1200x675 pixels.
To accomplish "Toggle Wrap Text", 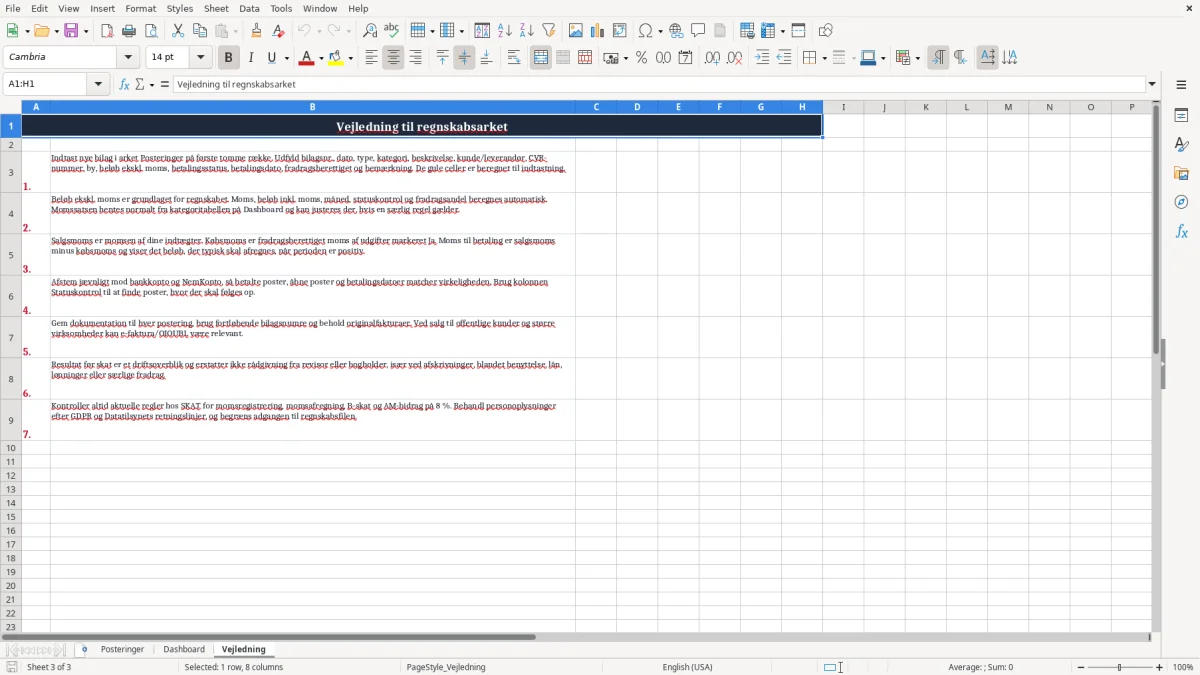I will pos(514,58).
